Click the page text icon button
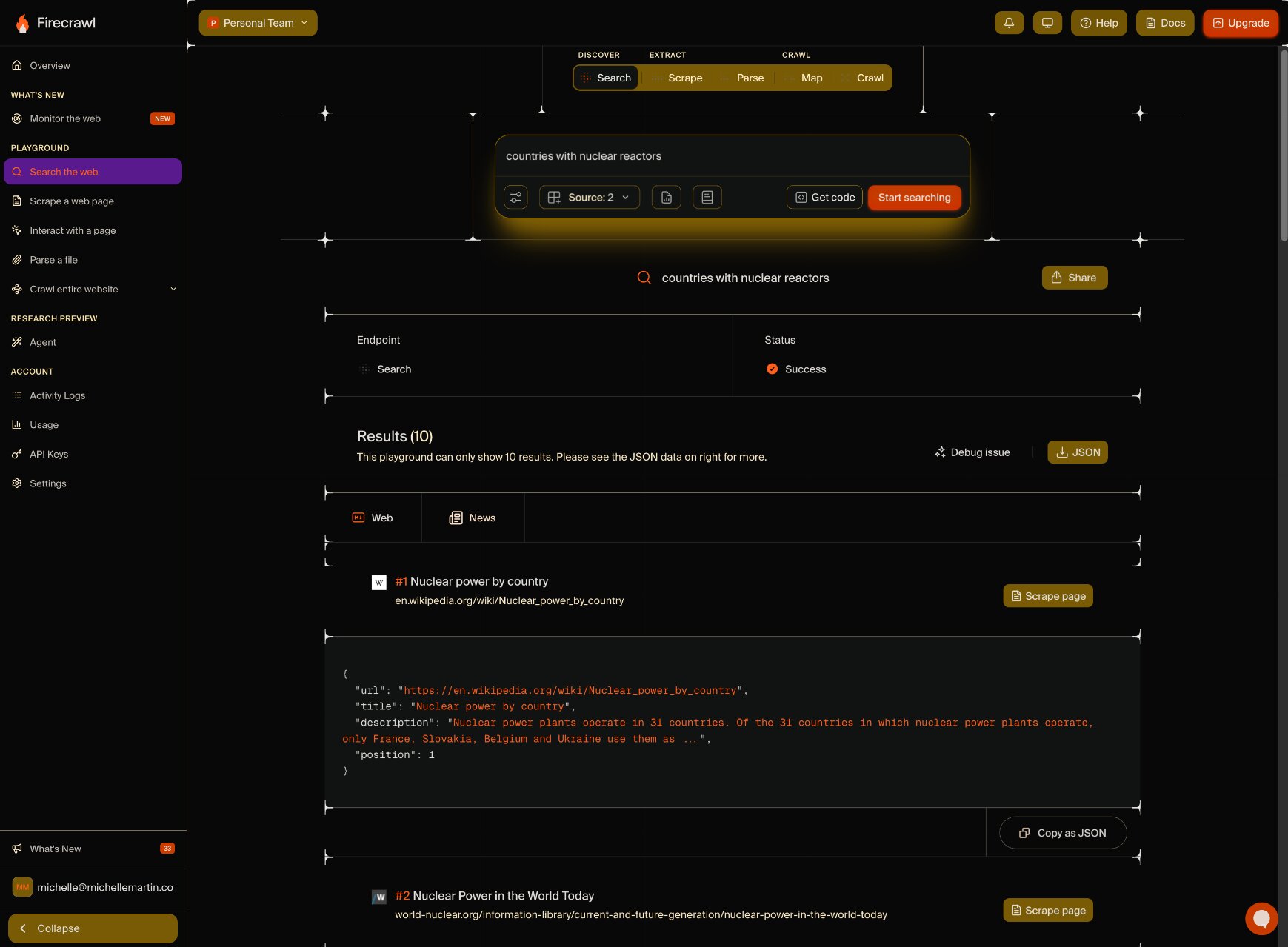The height and width of the screenshot is (947, 1288). [707, 198]
